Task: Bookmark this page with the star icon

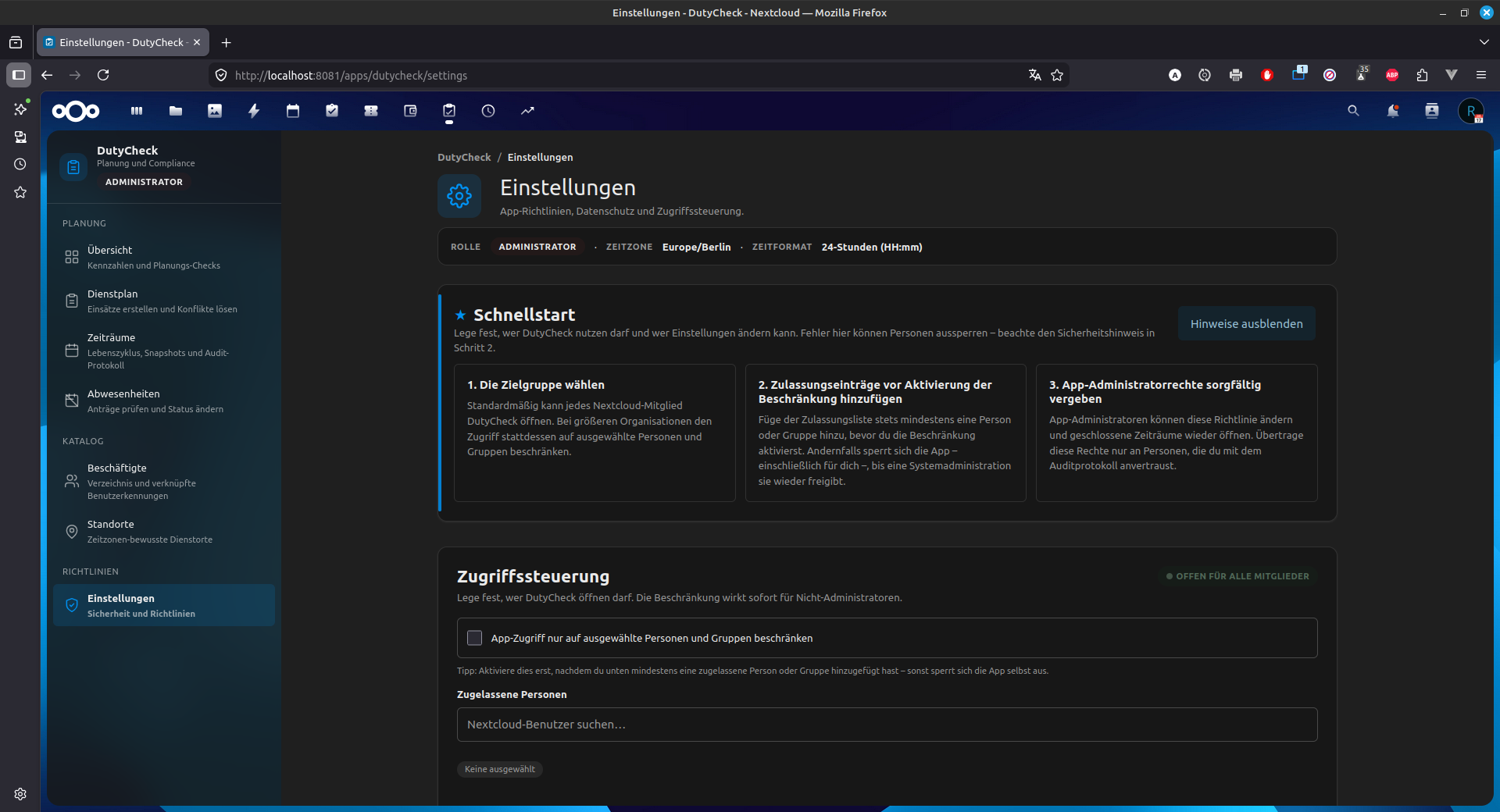Action: coord(1057,75)
